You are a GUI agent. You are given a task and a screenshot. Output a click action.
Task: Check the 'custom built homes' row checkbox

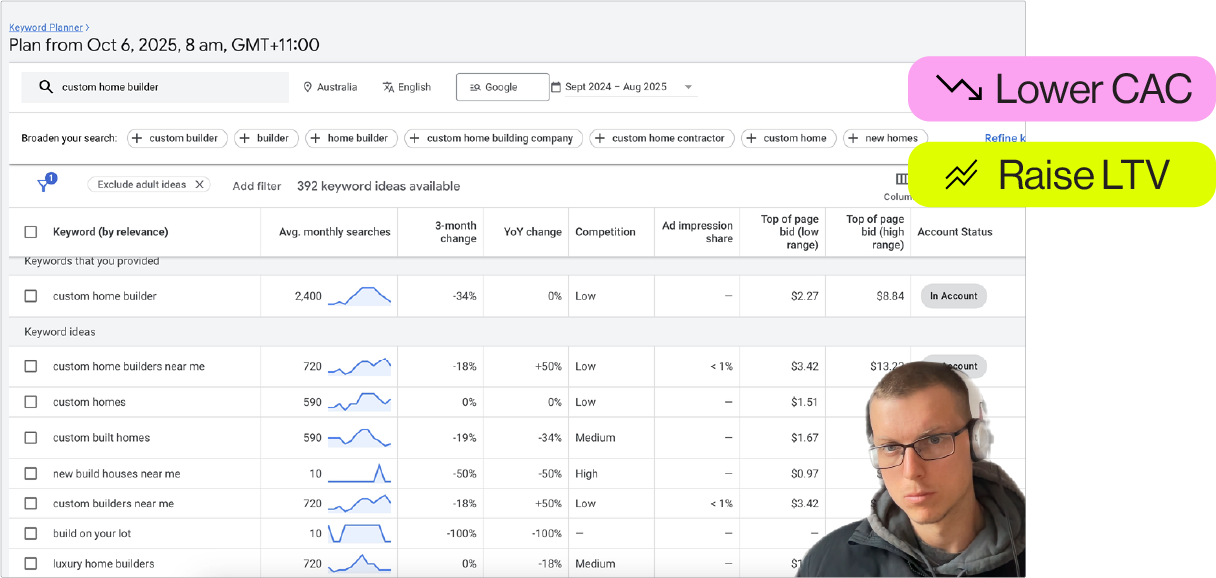coord(31,438)
